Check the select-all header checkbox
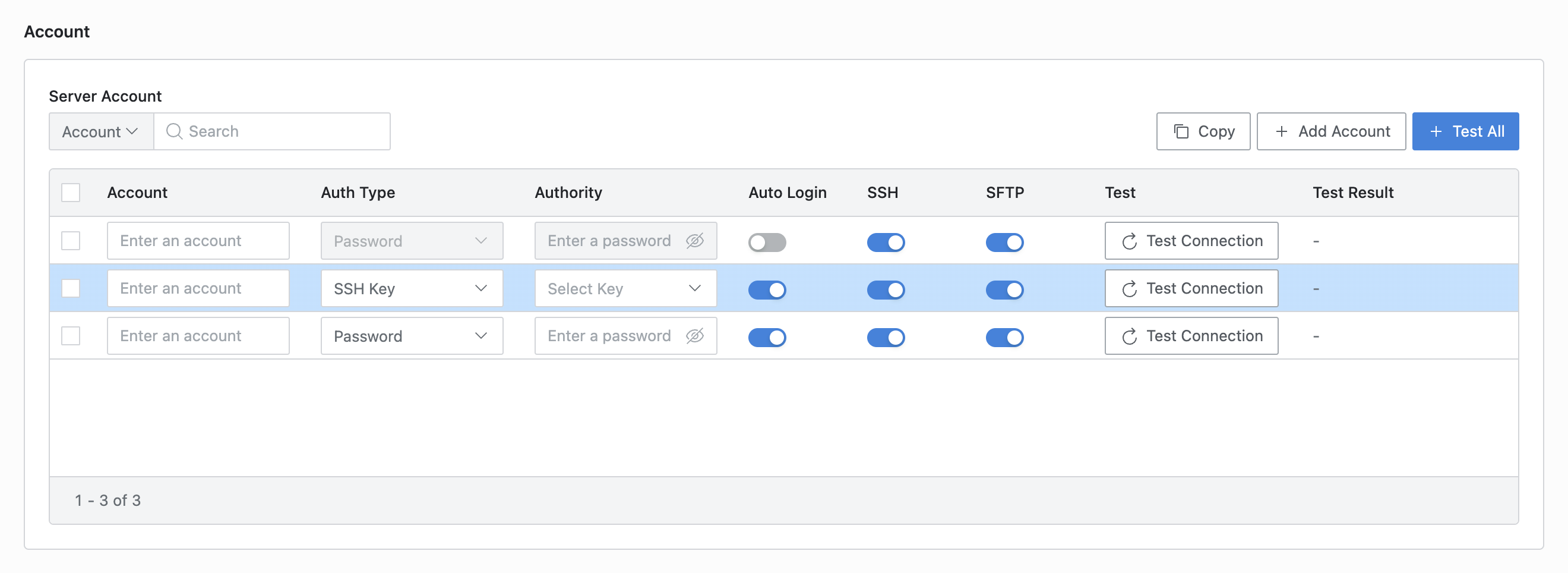This screenshot has width=1568, height=573. click(71, 193)
